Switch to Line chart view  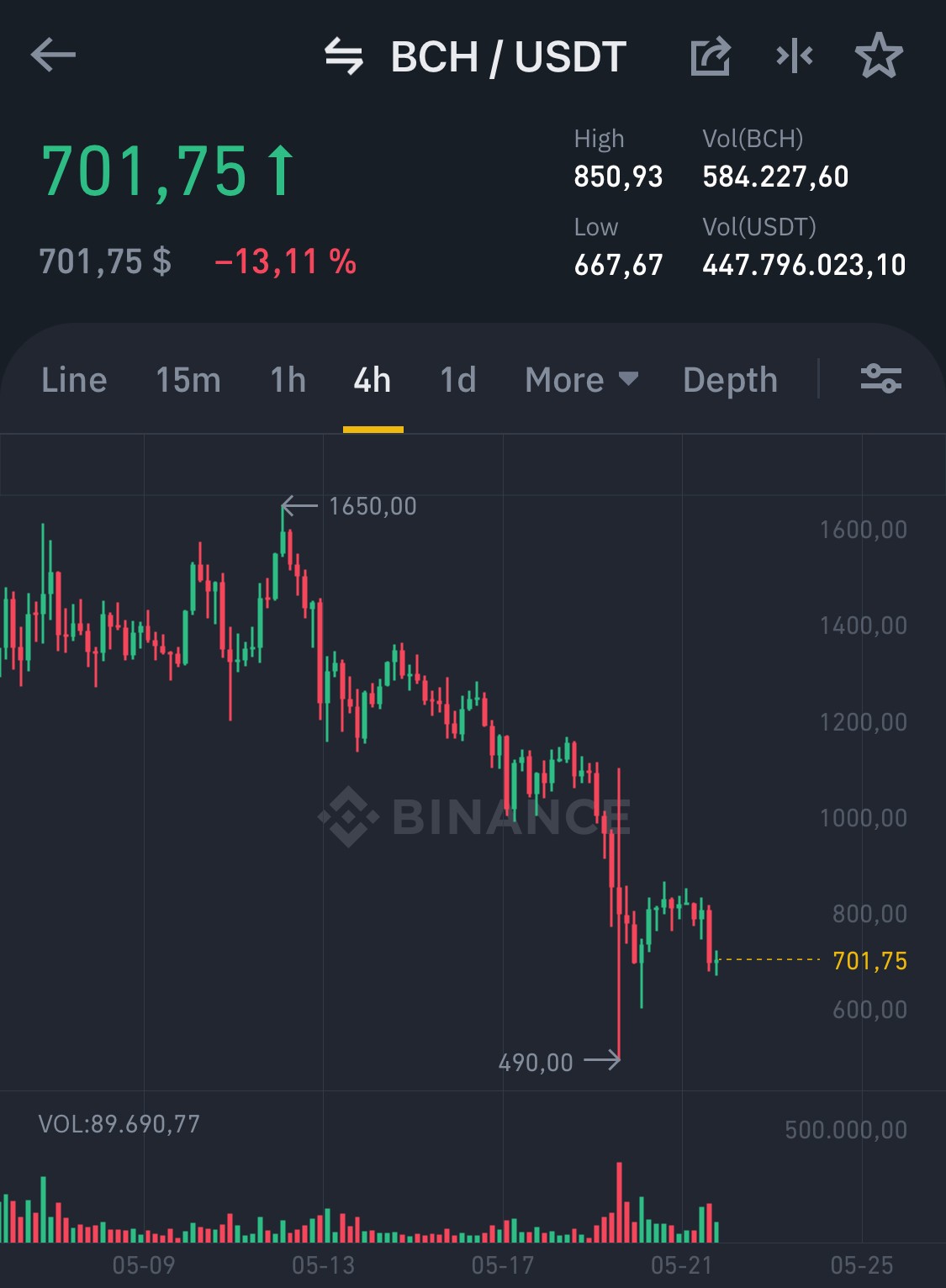pos(74,380)
